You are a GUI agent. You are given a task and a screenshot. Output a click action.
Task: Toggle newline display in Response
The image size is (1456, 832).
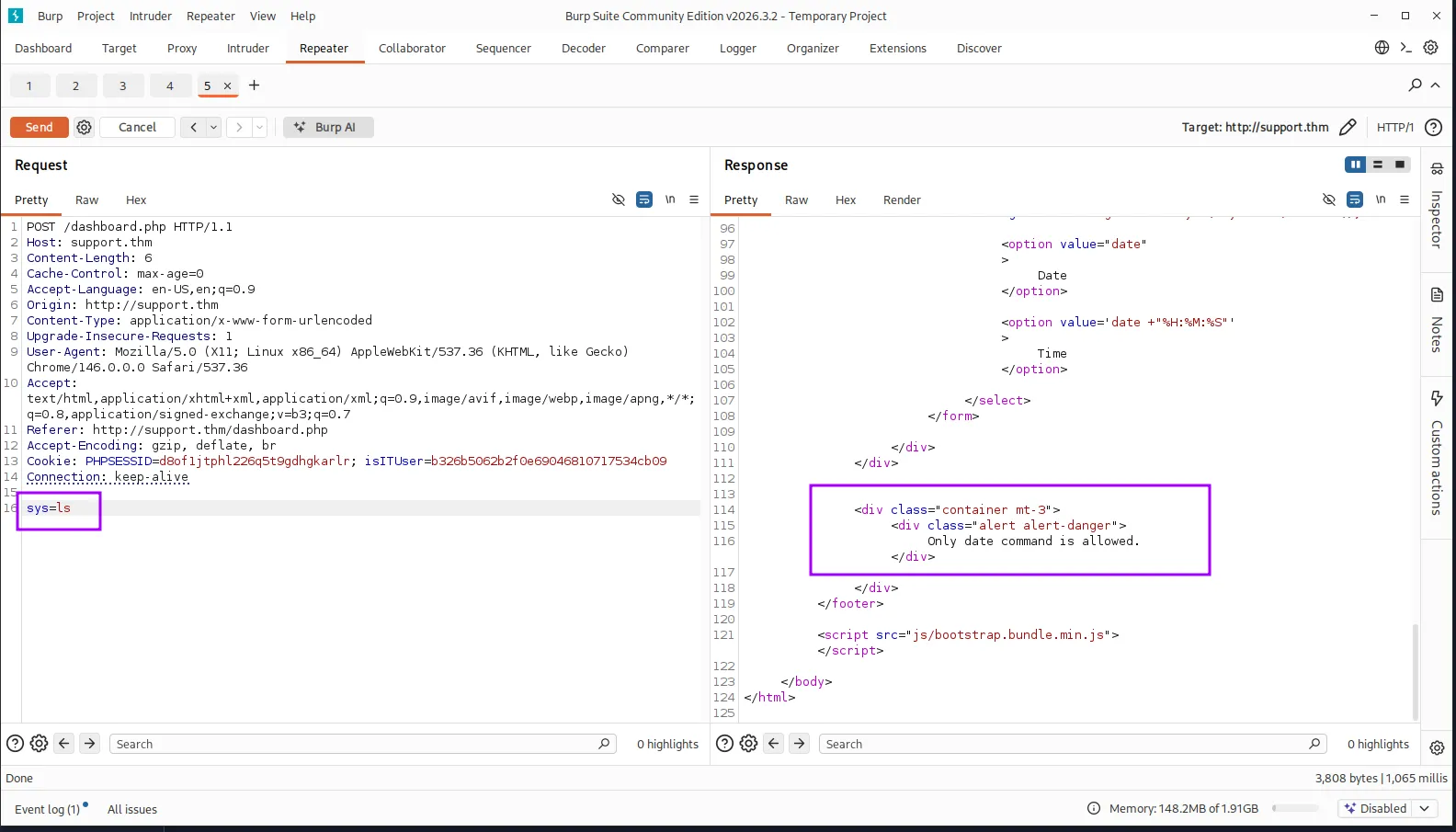click(x=1381, y=199)
